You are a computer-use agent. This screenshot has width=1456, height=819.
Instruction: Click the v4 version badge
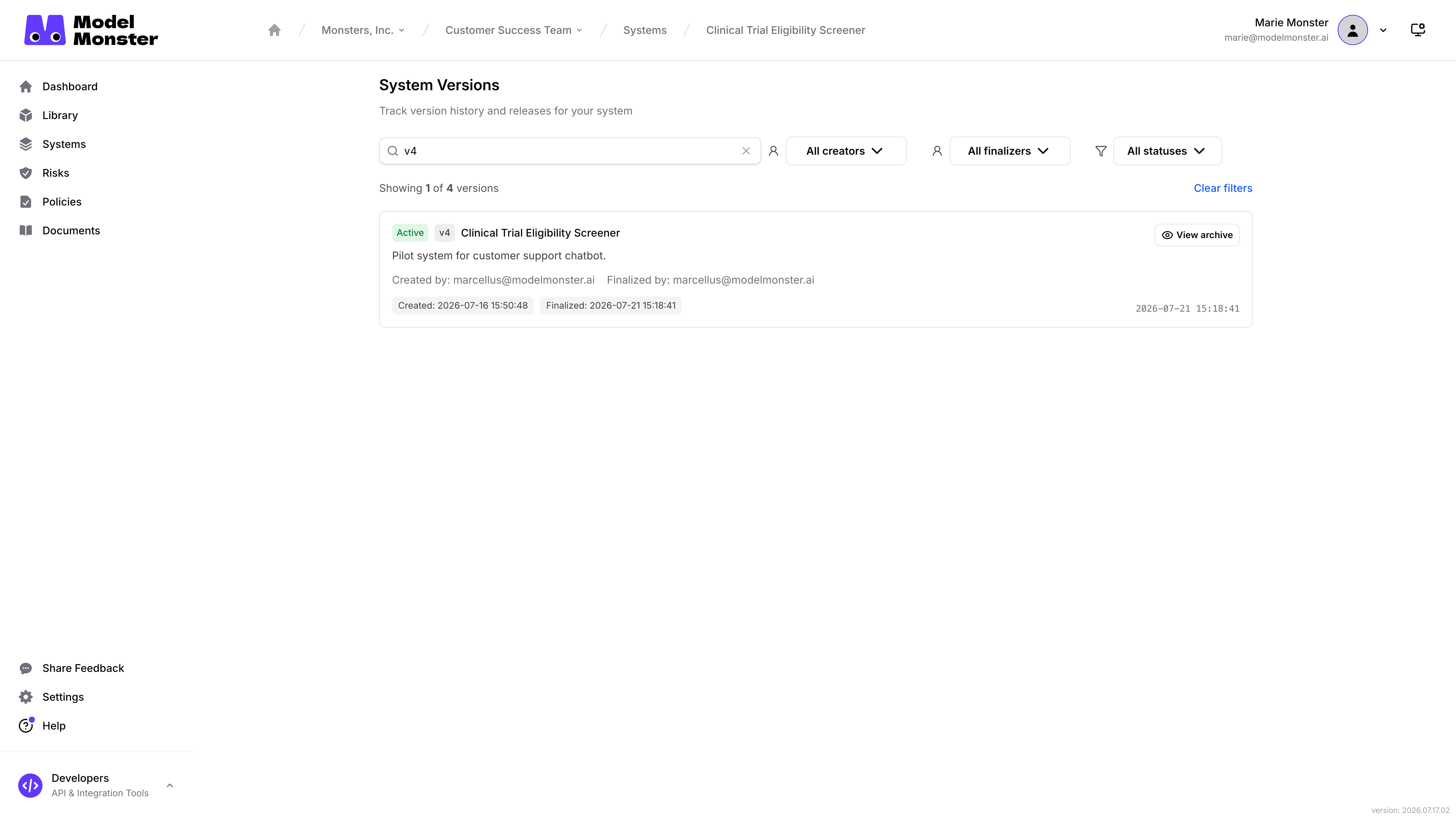coord(445,233)
